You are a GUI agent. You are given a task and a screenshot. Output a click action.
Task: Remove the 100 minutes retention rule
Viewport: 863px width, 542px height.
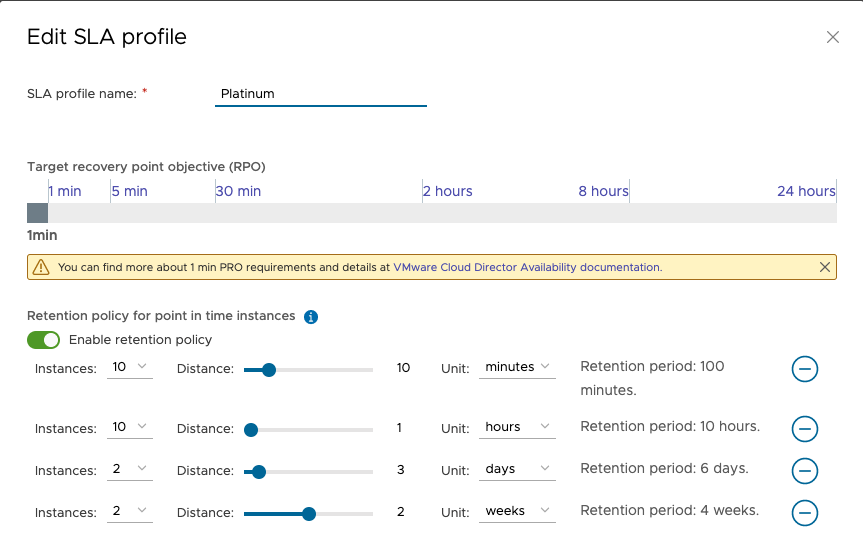[804, 369]
